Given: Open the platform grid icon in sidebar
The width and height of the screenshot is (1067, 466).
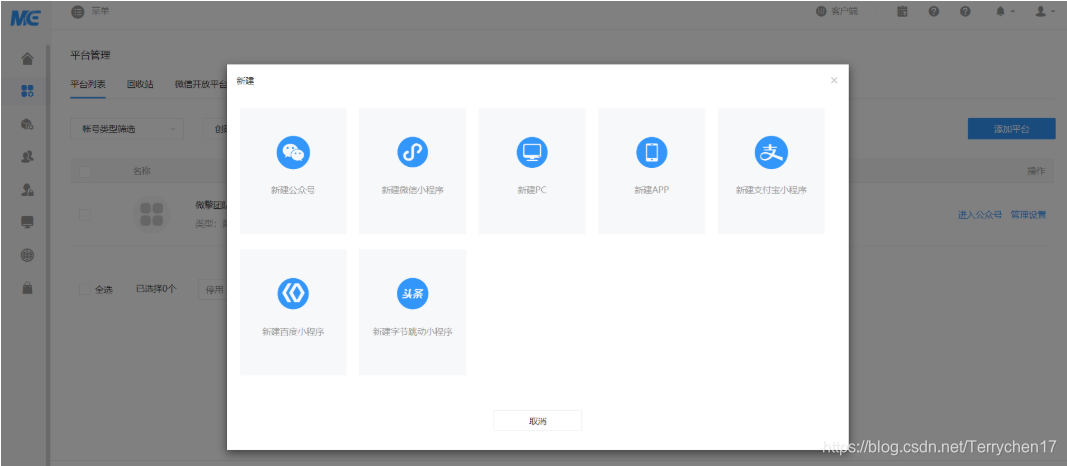Looking at the screenshot, I should (27, 90).
